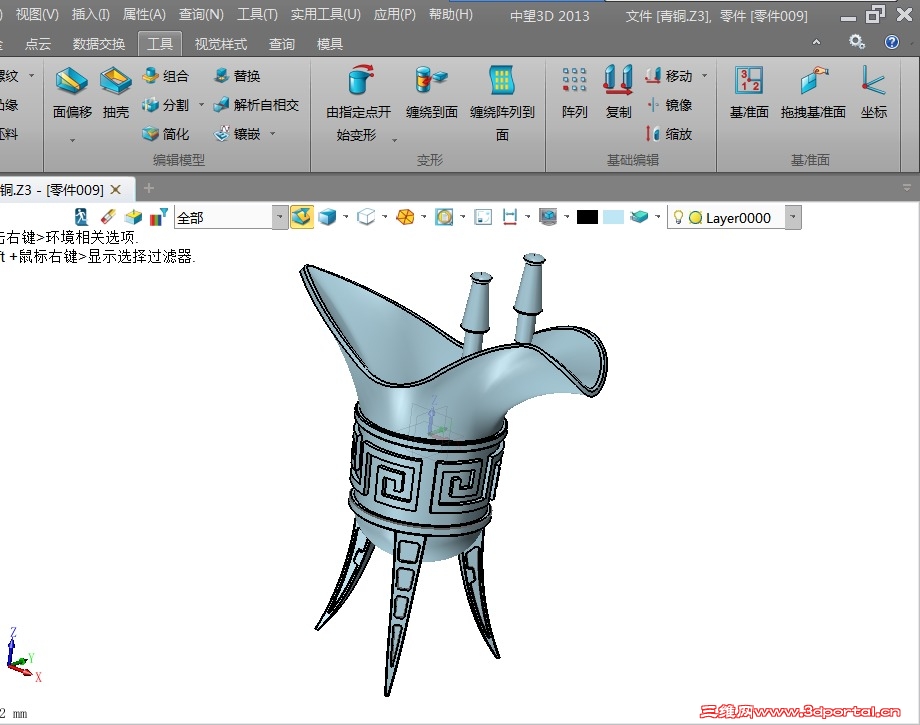Select the 缠绕阵列到面 tool
This screenshot has height=725, width=920.
(x=502, y=103)
